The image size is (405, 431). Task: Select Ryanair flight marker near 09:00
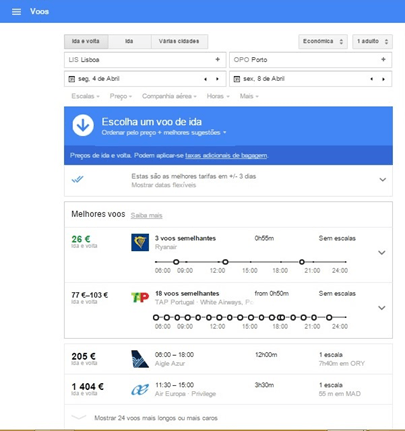click(176, 262)
